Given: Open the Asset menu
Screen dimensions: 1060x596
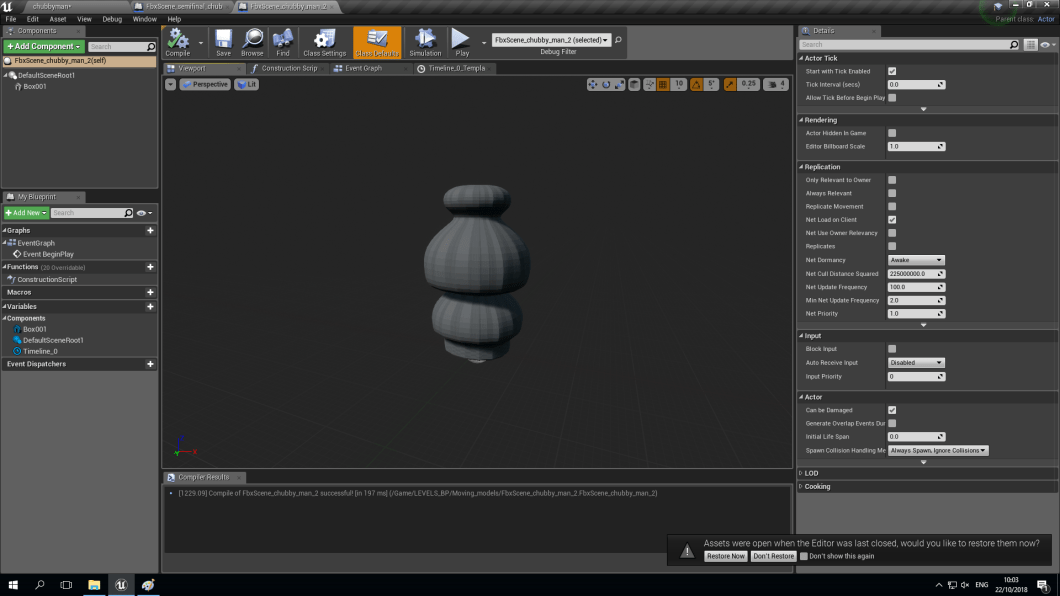Looking at the screenshot, I should click(x=57, y=19).
